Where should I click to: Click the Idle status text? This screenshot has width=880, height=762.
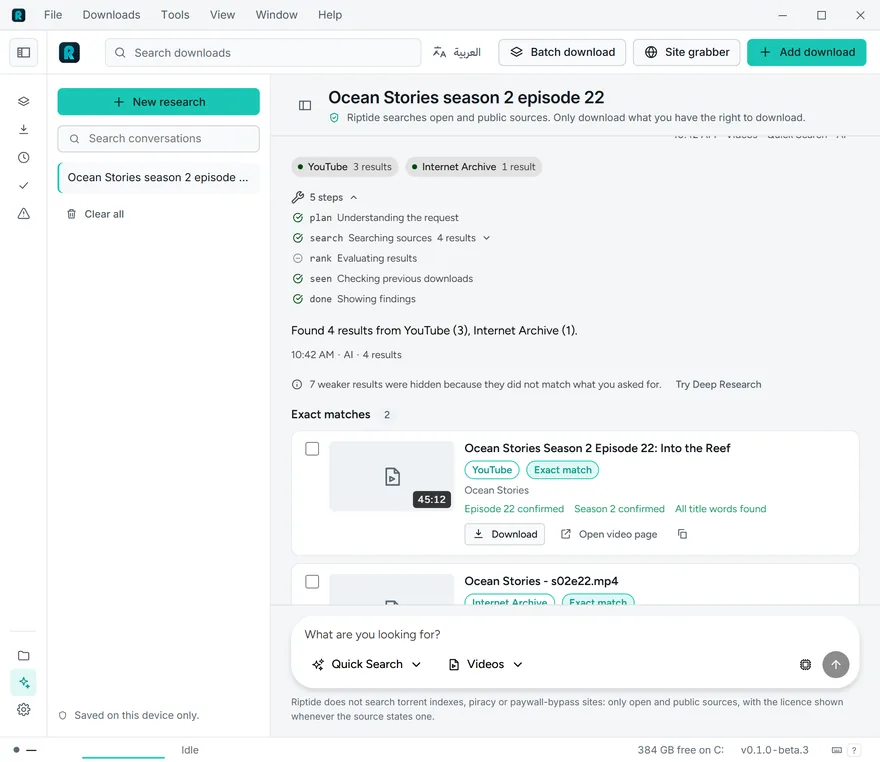190,750
